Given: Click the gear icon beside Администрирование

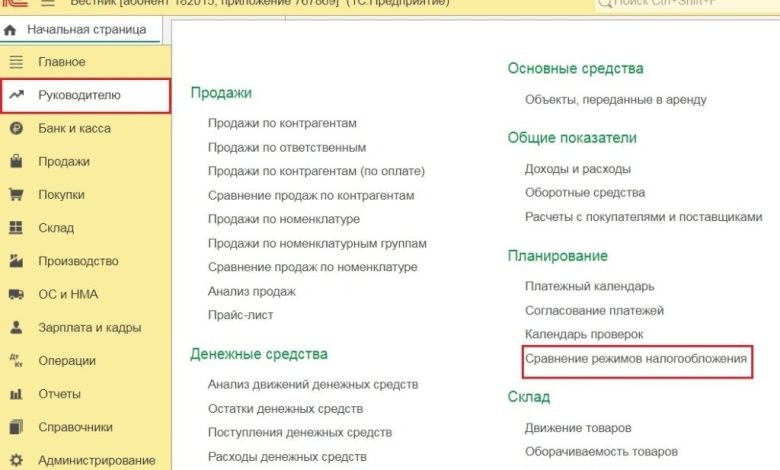Looking at the screenshot, I should [16, 460].
